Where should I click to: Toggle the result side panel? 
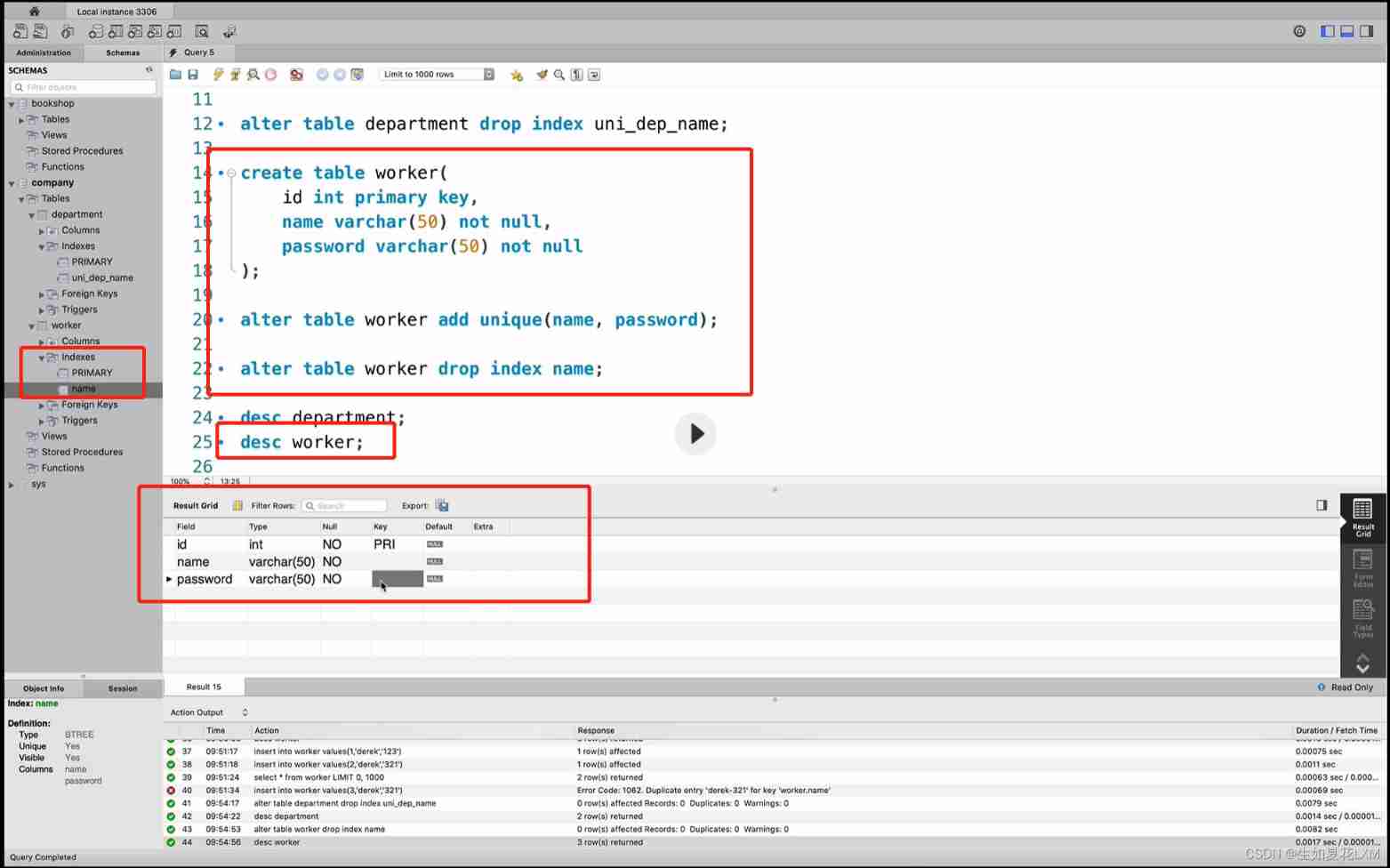pos(1322,505)
